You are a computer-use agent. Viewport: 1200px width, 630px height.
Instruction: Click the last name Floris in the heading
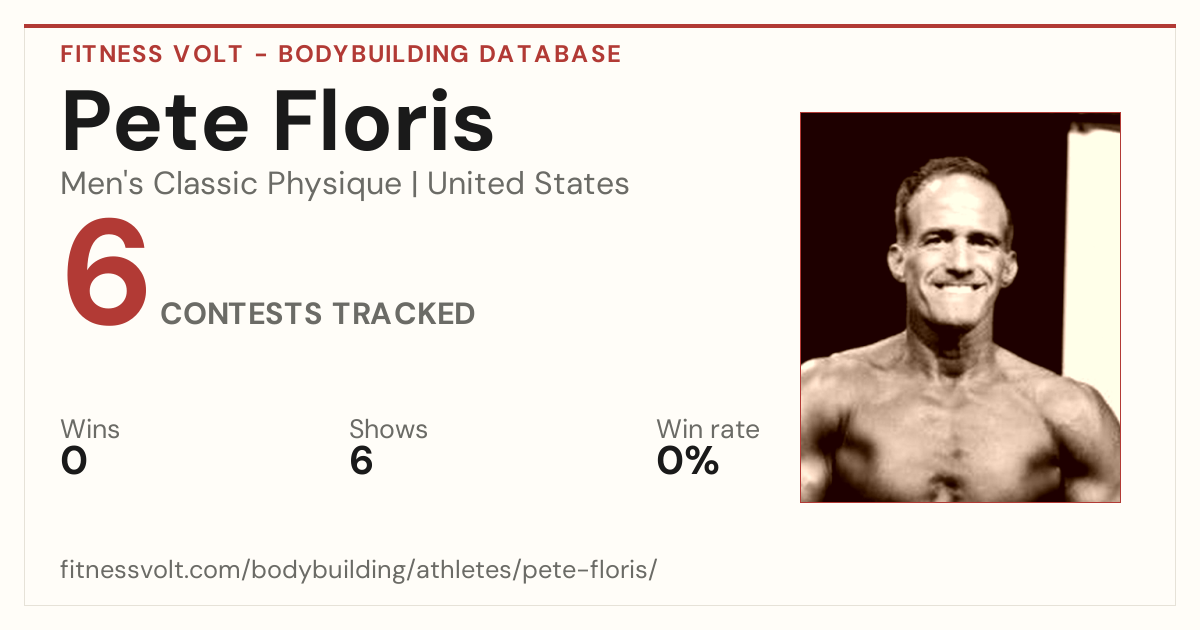pyautogui.click(x=385, y=122)
